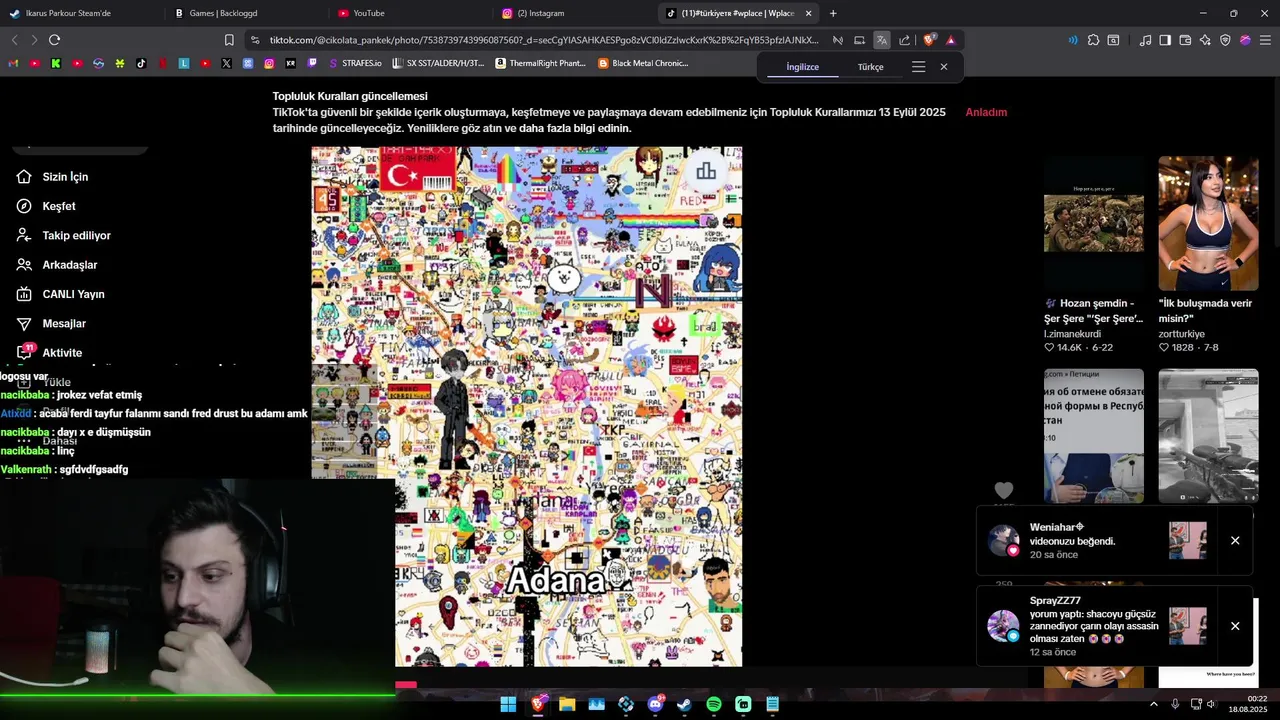This screenshot has height=720, width=1280.
Task: Open Brave VPN shield icon
Action: [x=1225, y=40]
